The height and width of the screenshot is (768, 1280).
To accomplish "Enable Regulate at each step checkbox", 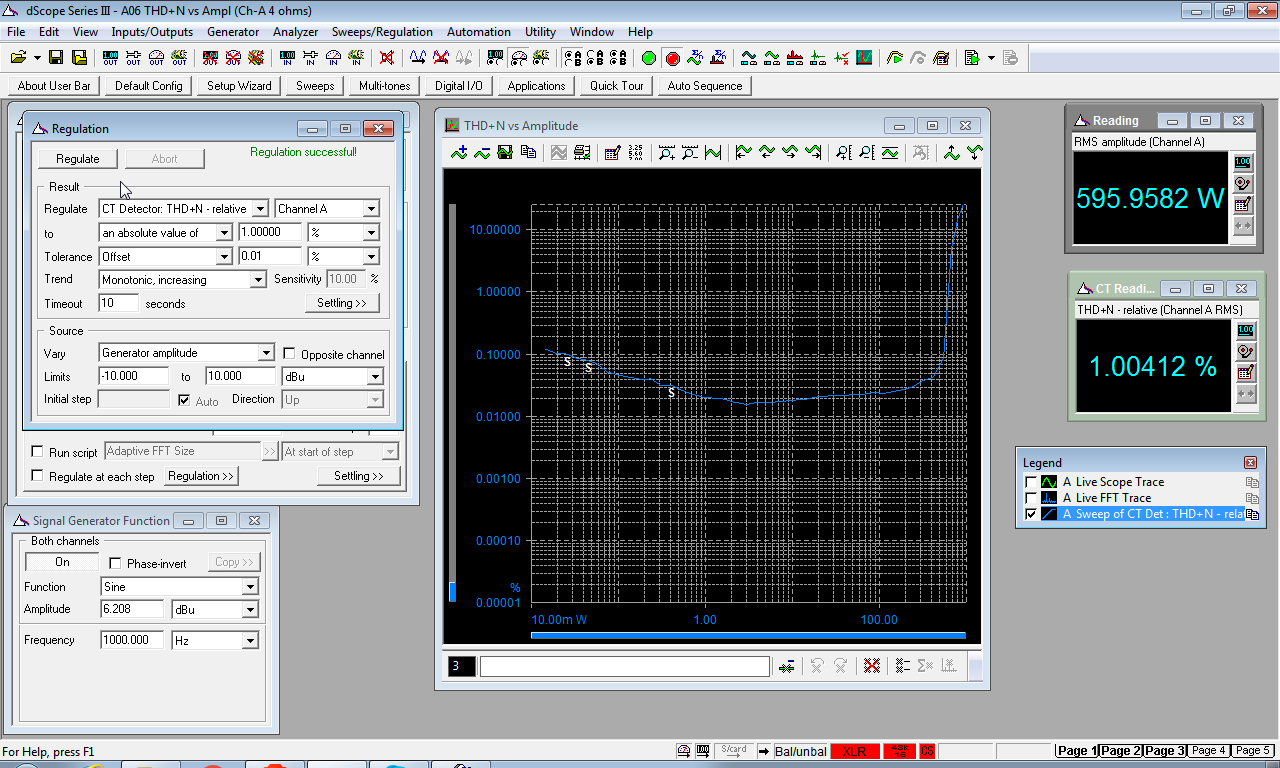I will [x=38, y=476].
